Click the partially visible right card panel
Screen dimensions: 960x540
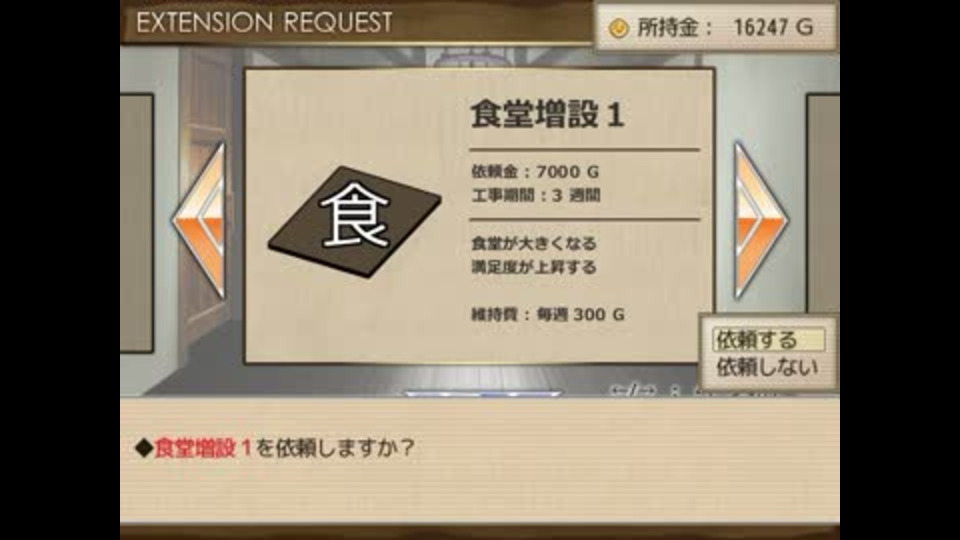823,203
